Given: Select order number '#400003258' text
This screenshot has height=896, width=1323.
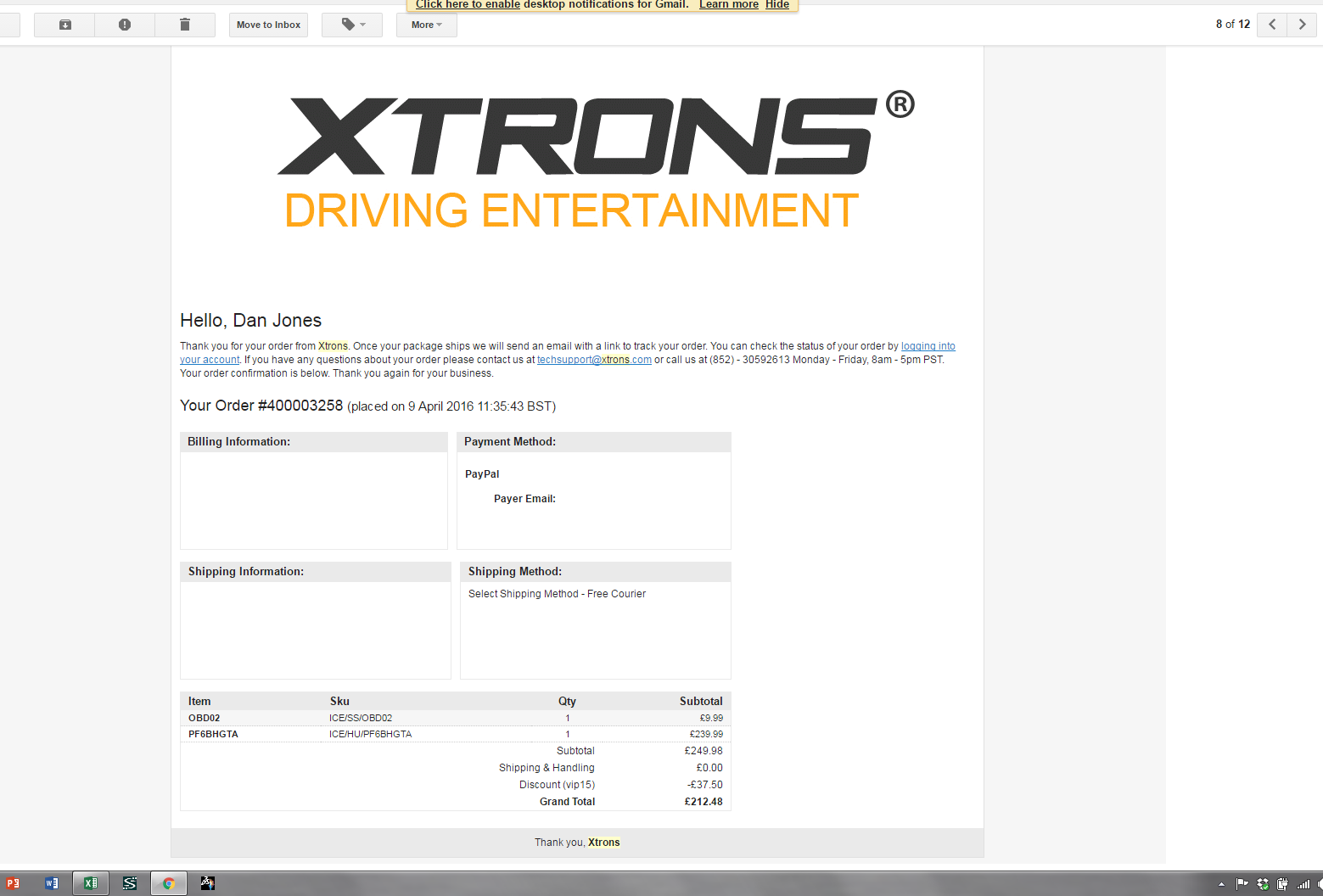Looking at the screenshot, I should tap(300, 406).
